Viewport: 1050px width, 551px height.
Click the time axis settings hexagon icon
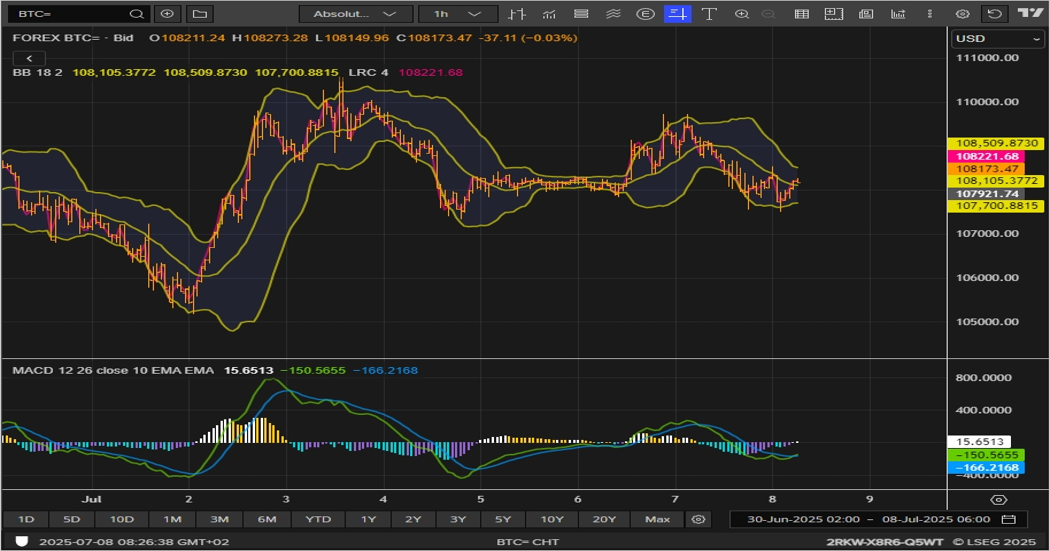998,499
